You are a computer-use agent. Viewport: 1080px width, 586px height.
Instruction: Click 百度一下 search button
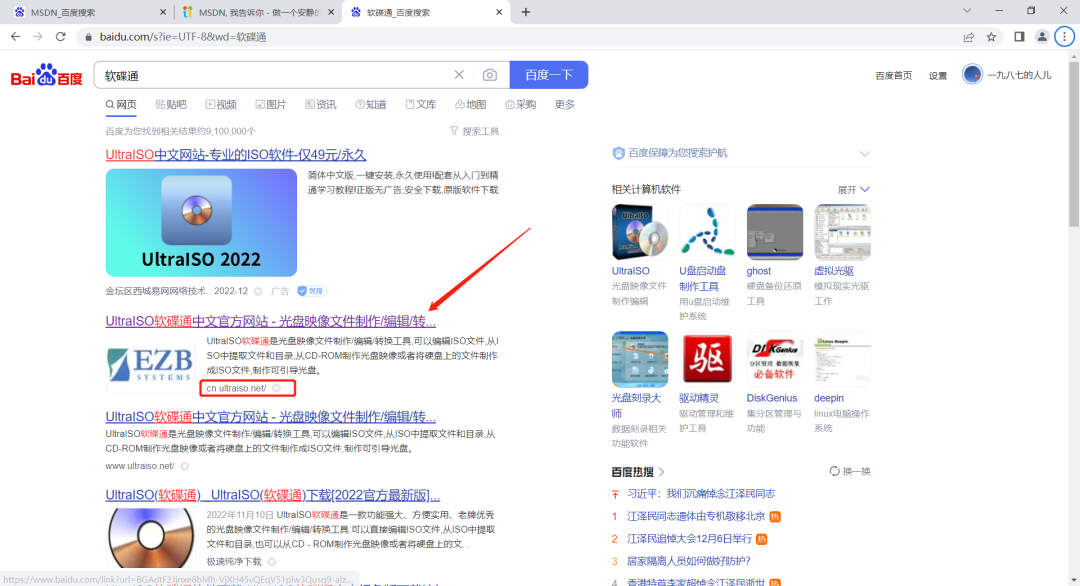coord(549,74)
